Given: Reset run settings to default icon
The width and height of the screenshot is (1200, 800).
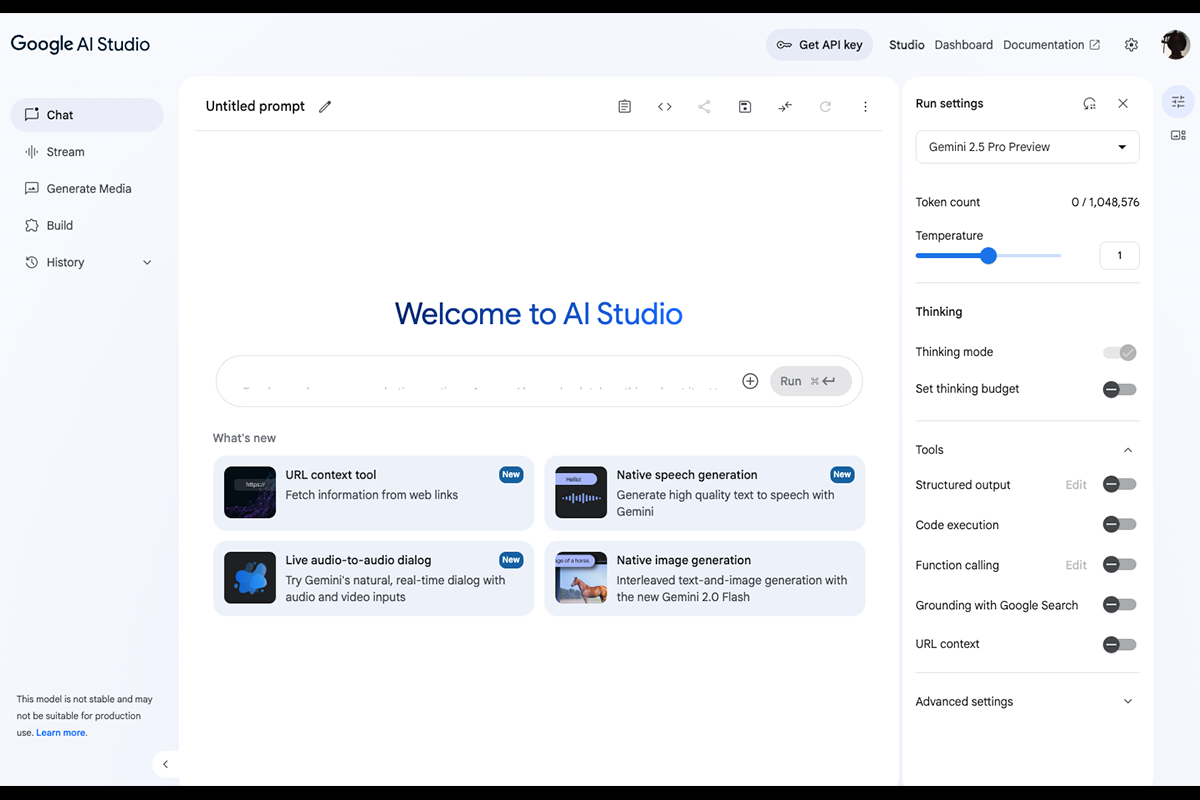Looking at the screenshot, I should (x=1090, y=104).
